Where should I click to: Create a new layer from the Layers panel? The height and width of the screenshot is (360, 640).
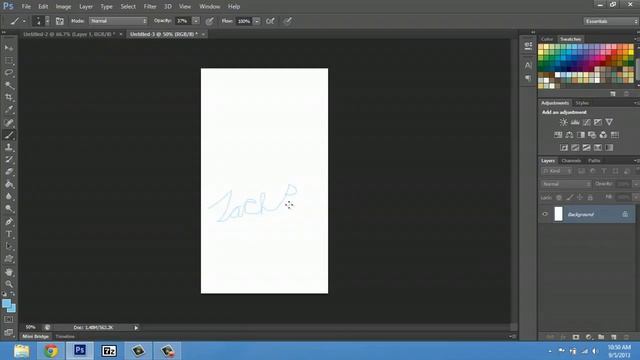click(x=613, y=337)
